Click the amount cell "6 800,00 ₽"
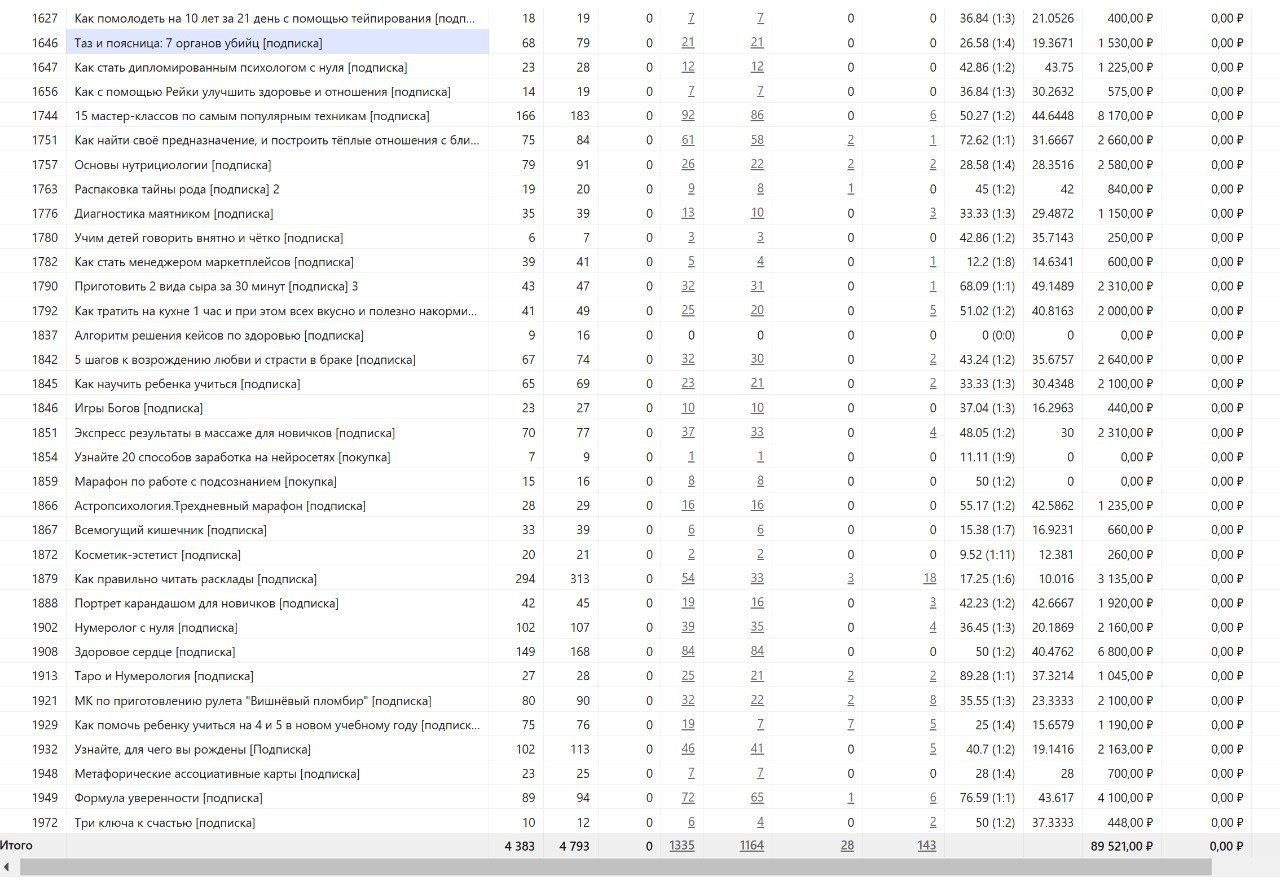Viewport: 1280px width, 885px height. pyautogui.click(x=1125, y=652)
